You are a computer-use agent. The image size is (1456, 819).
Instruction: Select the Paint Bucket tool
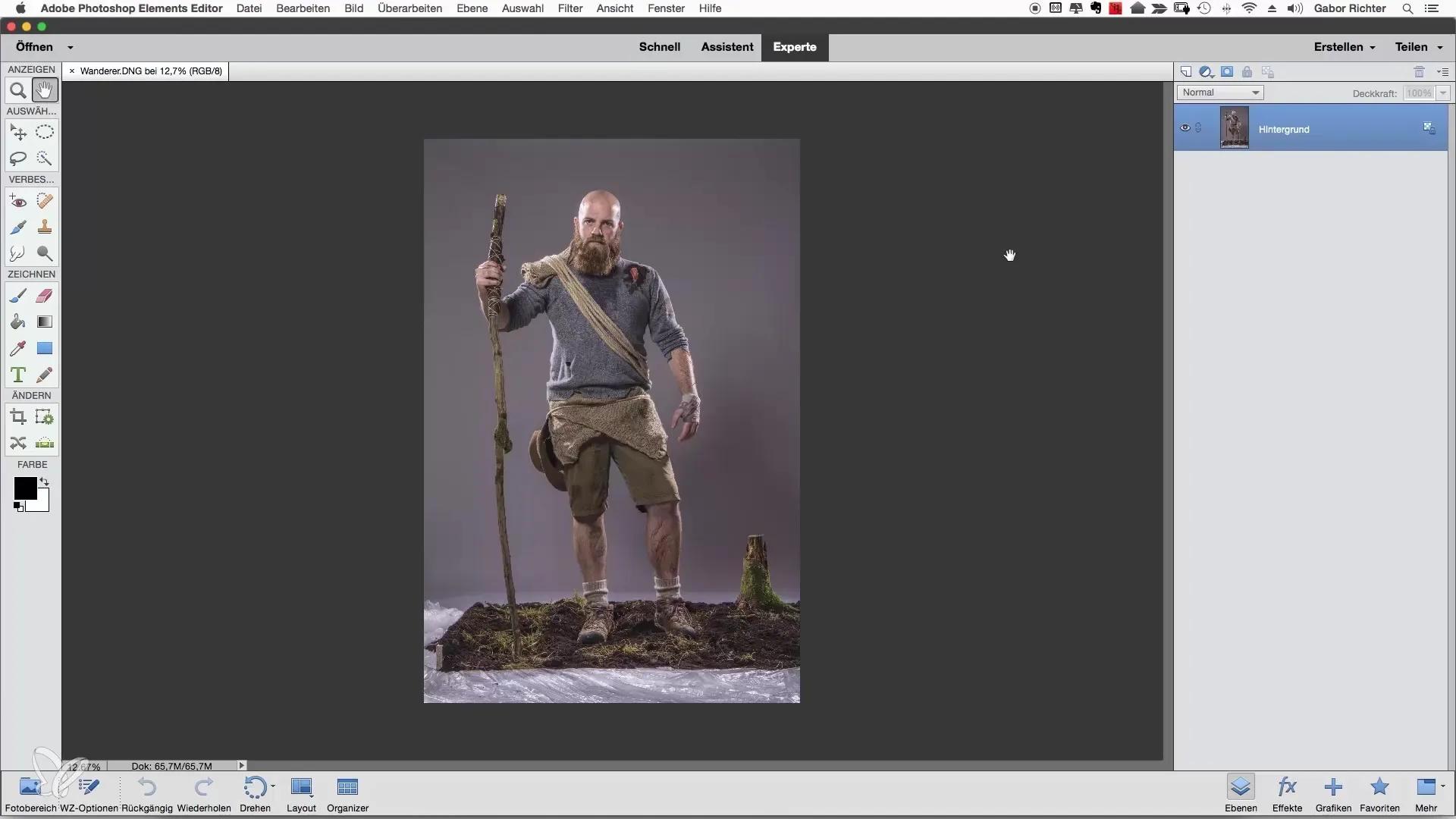pos(18,322)
